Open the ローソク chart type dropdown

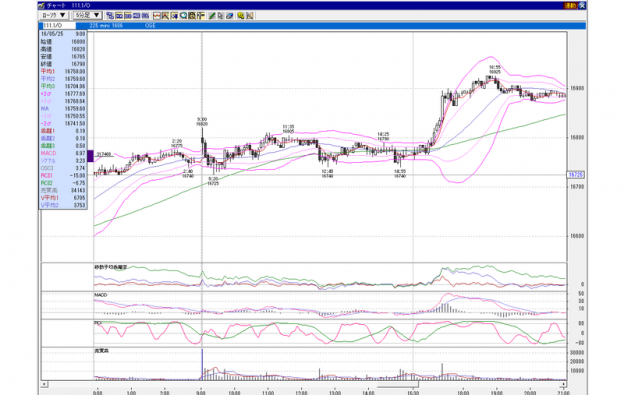click(54, 15)
